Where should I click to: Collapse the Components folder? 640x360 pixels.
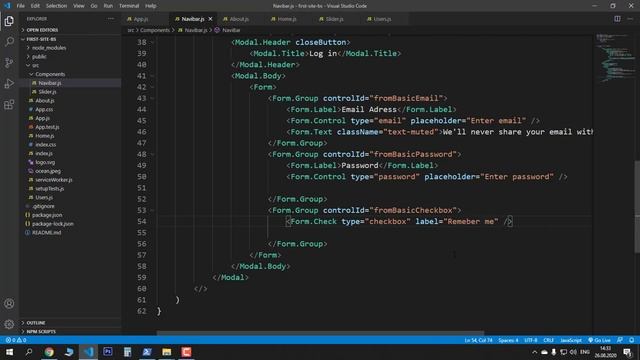[x=50, y=74]
